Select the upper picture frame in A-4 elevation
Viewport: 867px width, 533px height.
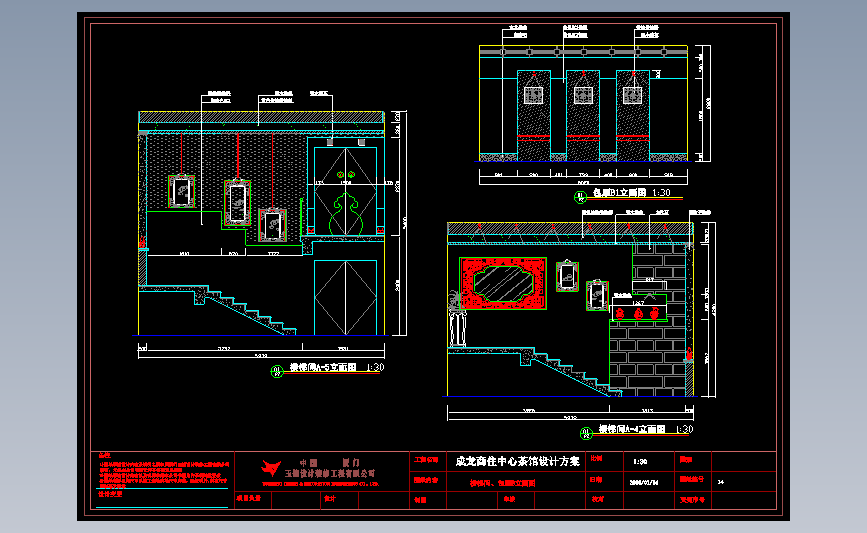(x=567, y=276)
